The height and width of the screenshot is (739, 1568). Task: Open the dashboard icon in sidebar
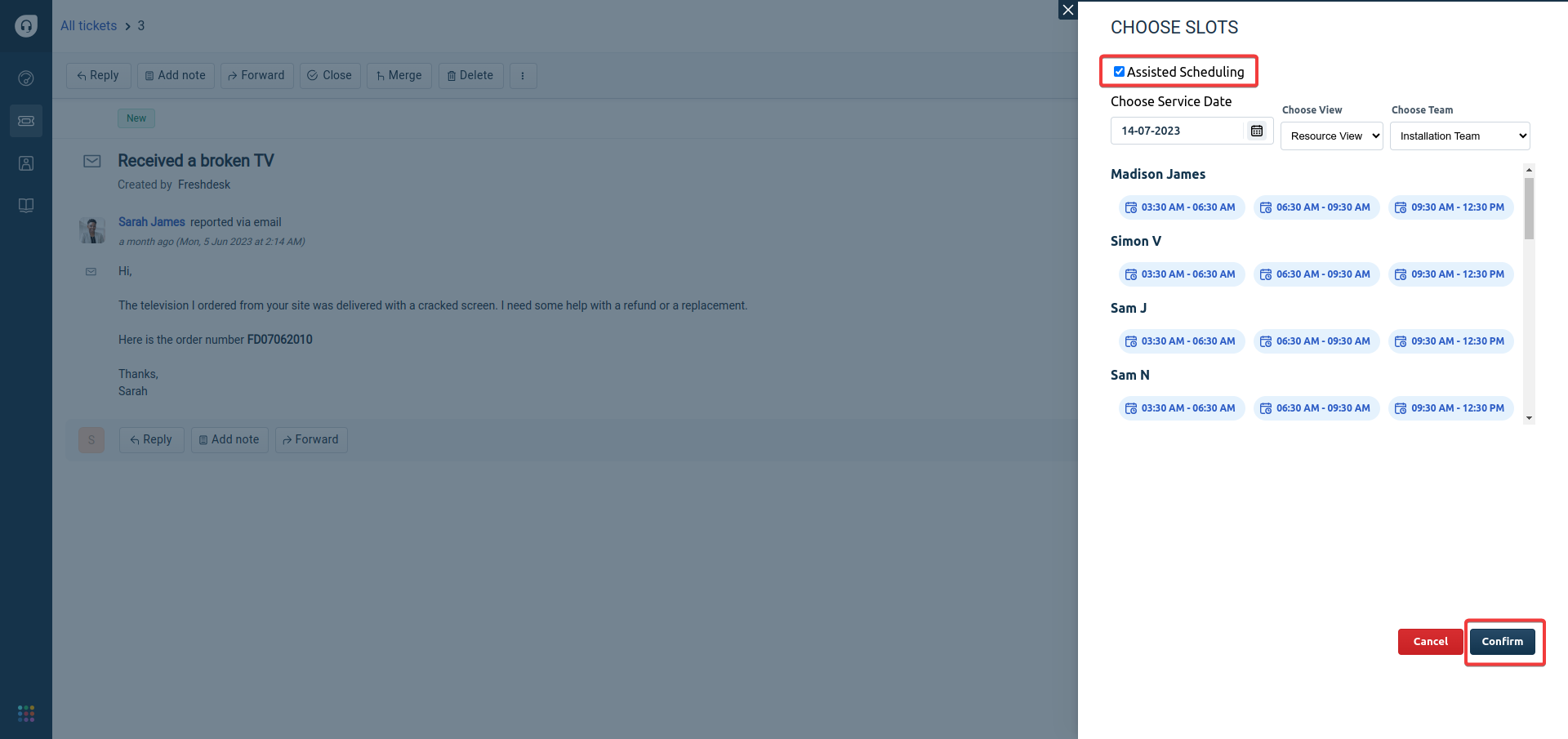(26, 78)
